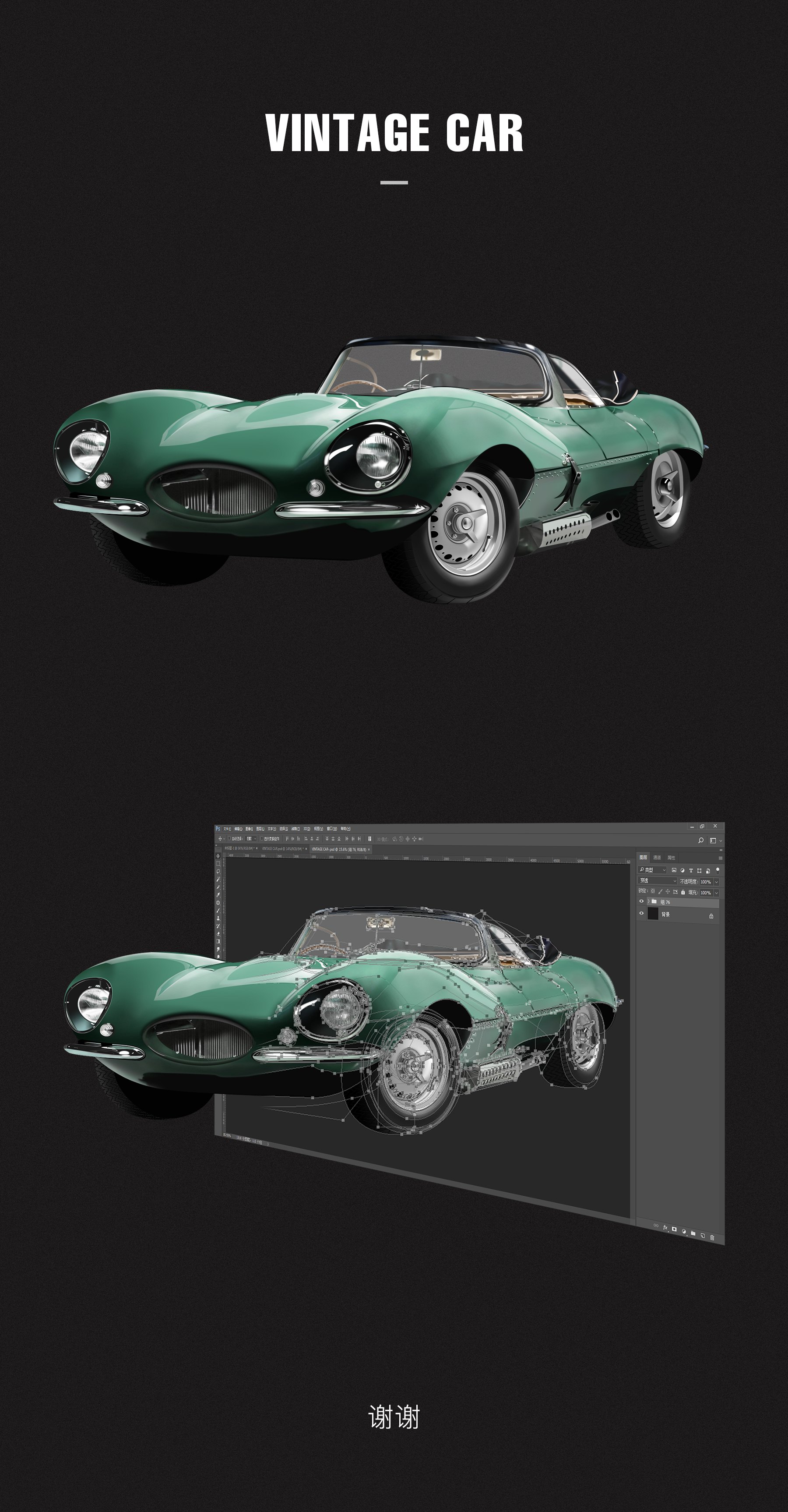Select the Move tool in toolbox
The width and height of the screenshot is (788, 1512).
click(x=218, y=856)
